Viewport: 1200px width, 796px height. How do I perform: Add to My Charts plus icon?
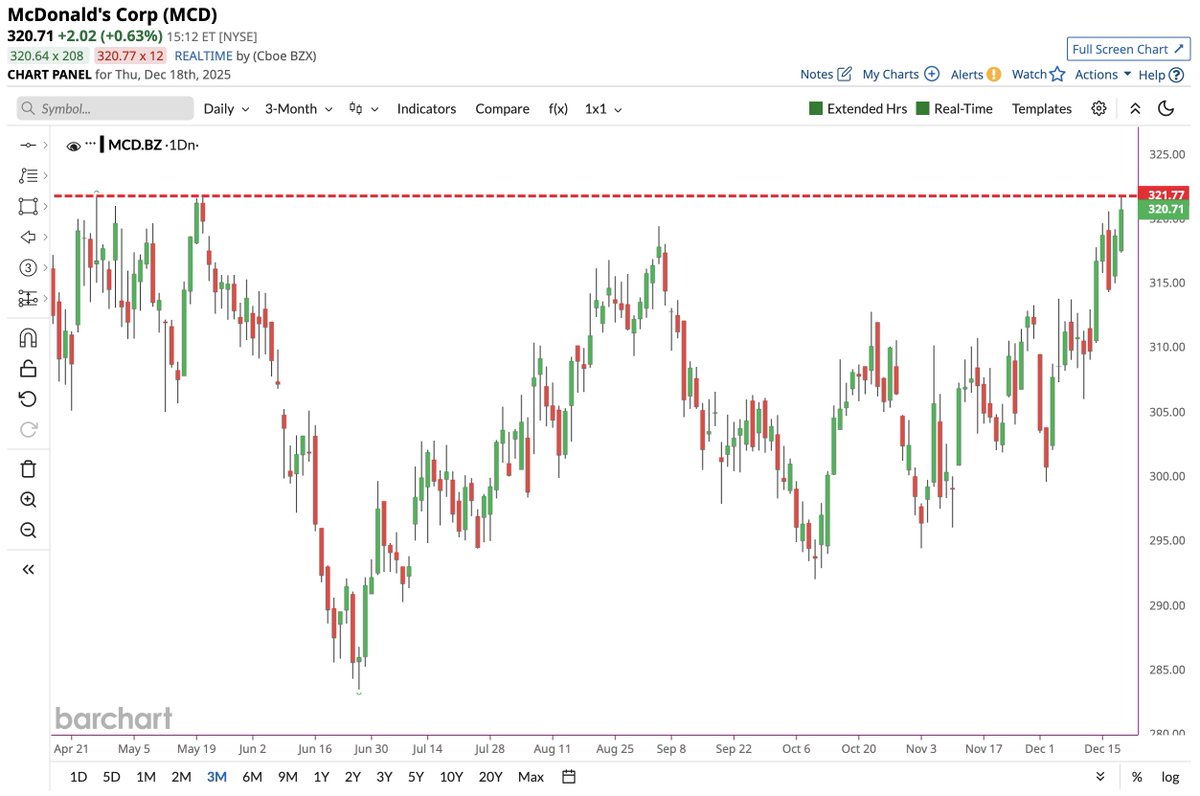[931, 74]
